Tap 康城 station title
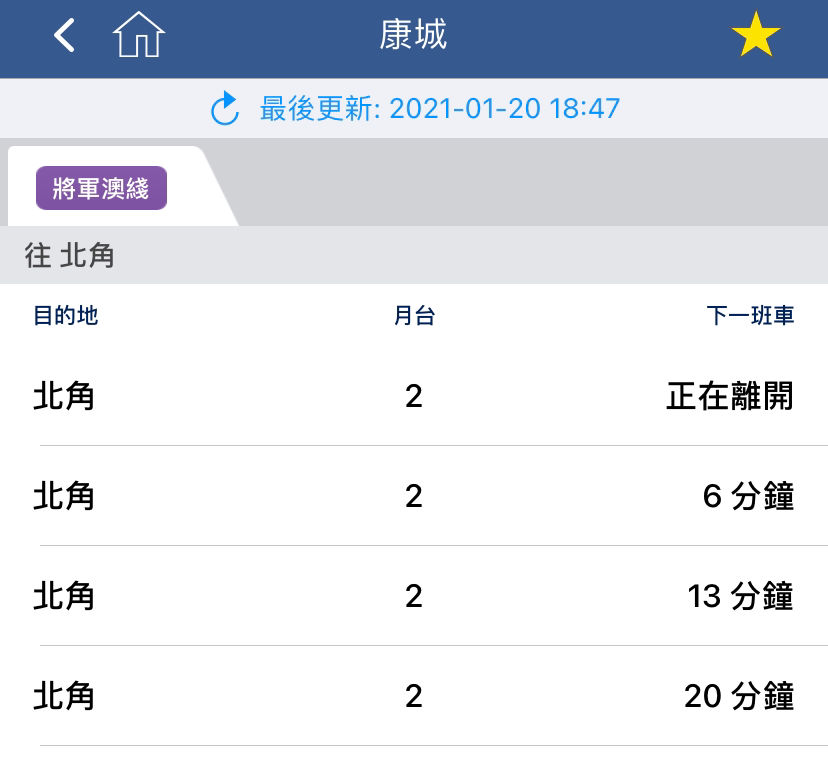The width and height of the screenshot is (828, 759). pyautogui.click(x=413, y=35)
